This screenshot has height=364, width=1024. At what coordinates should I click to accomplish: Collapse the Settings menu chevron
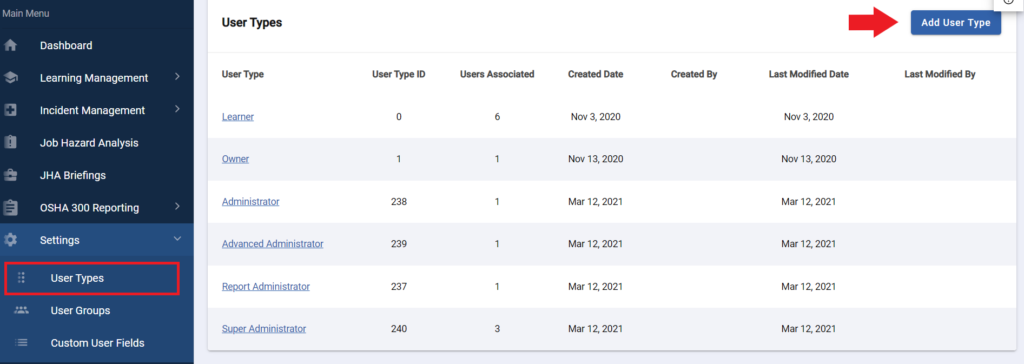point(177,239)
